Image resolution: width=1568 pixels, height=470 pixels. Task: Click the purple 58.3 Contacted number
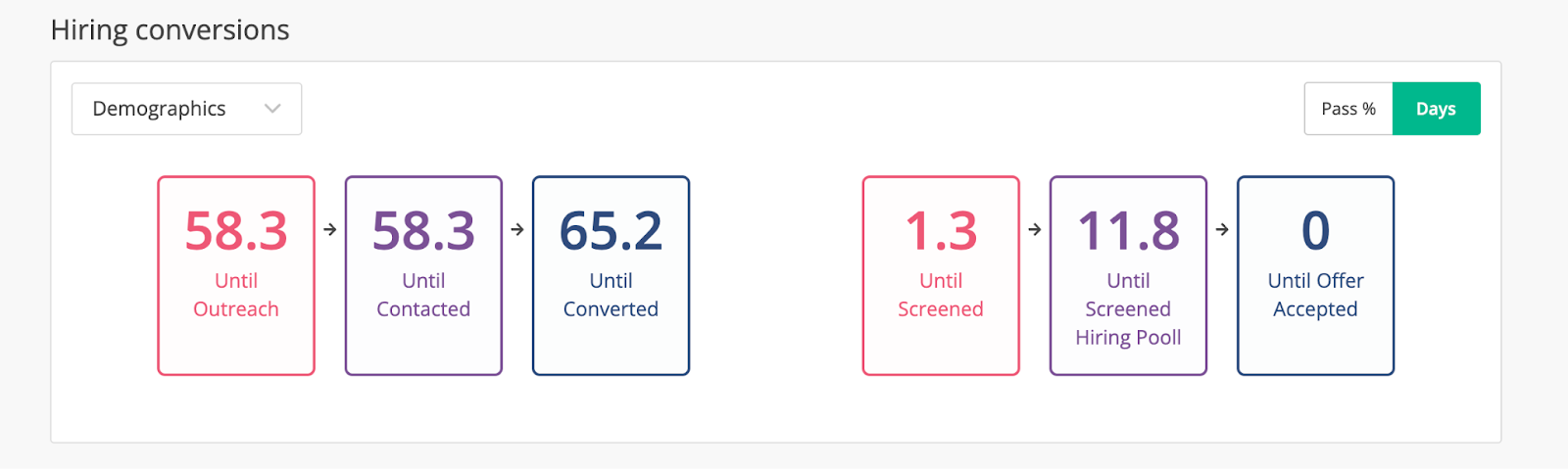(x=423, y=232)
